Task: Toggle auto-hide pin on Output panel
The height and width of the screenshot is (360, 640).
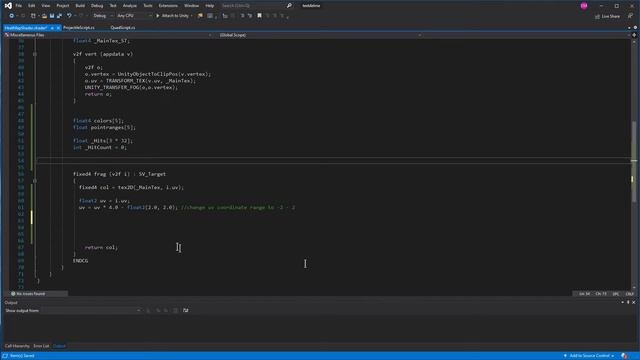Action: [x=628, y=302]
